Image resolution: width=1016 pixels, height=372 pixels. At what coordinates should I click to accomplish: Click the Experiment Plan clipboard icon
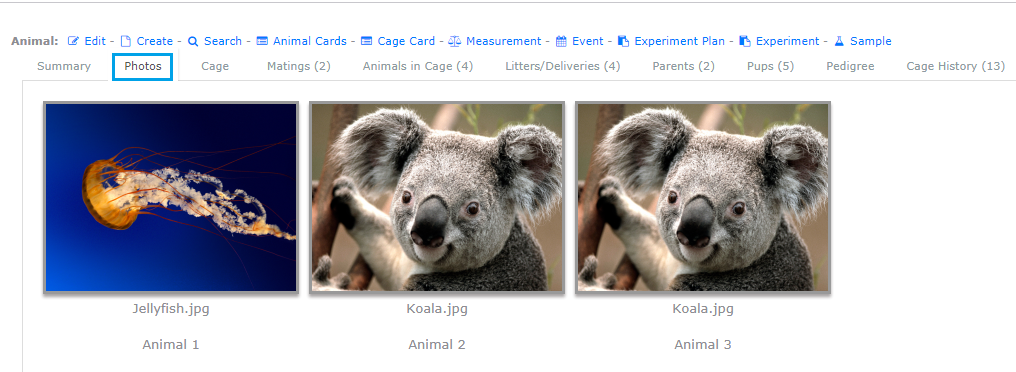click(623, 41)
